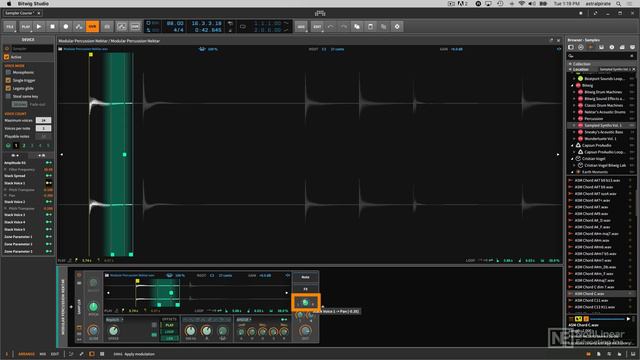
Task: Switch to ARRANGE view
Action: (26, 354)
